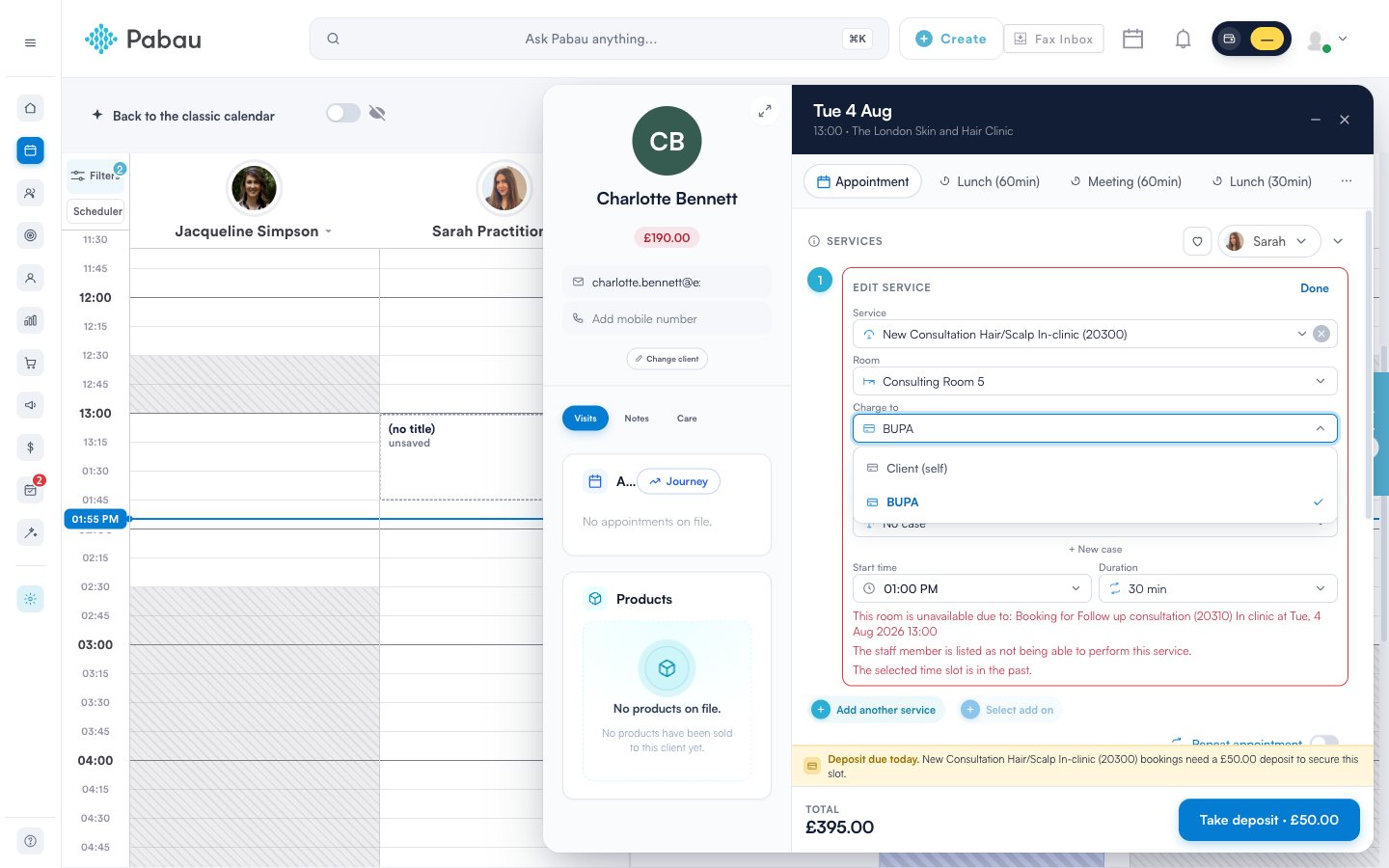Click the CB client avatar

tap(667, 141)
